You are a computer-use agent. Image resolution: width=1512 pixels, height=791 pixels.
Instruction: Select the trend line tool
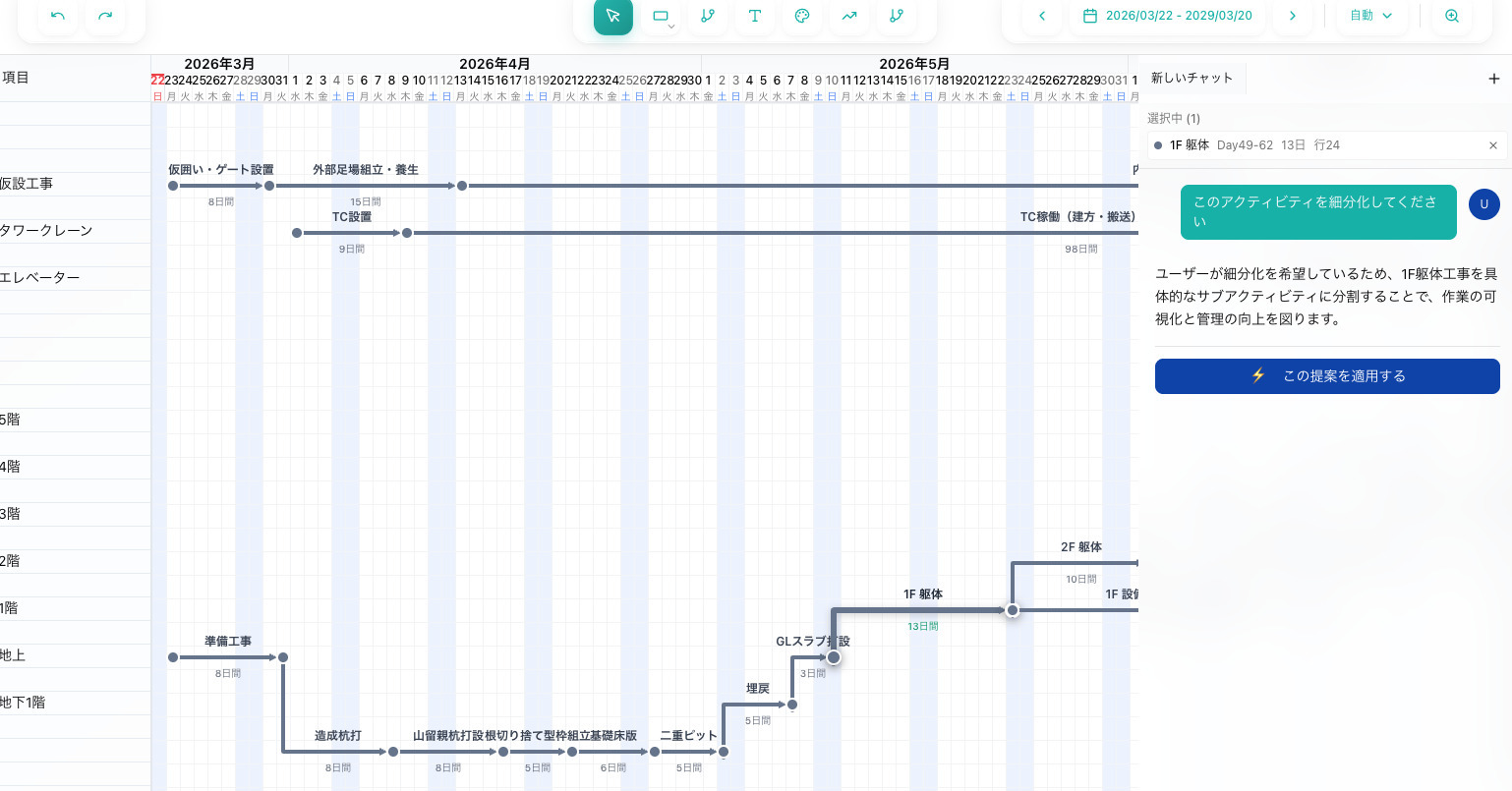849,16
